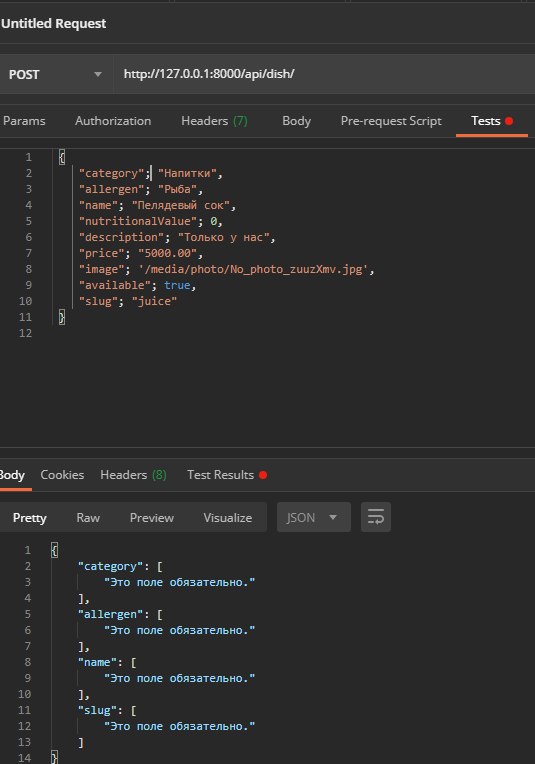Click the request URL input field
The width and height of the screenshot is (535, 764).
tap(324, 74)
